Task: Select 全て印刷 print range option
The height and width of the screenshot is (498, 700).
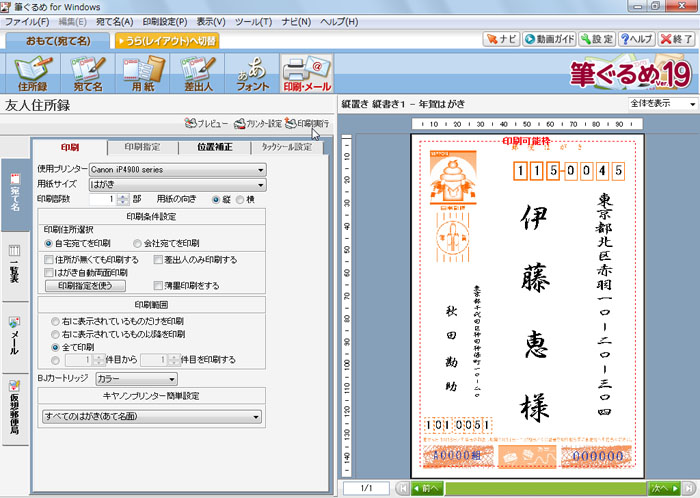Action: click(x=55, y=347)
